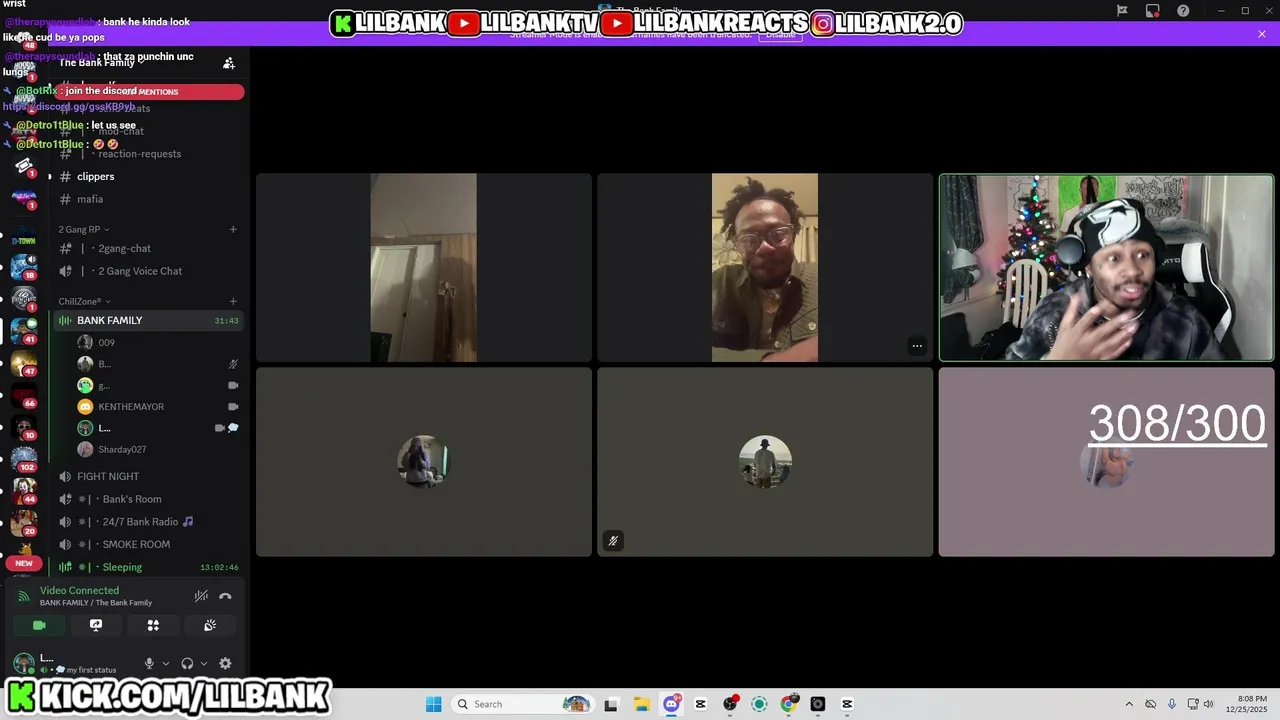Dismiss the purple Streamer Mode banner
Screen dimensions: 1280x720
(1262, 34)
